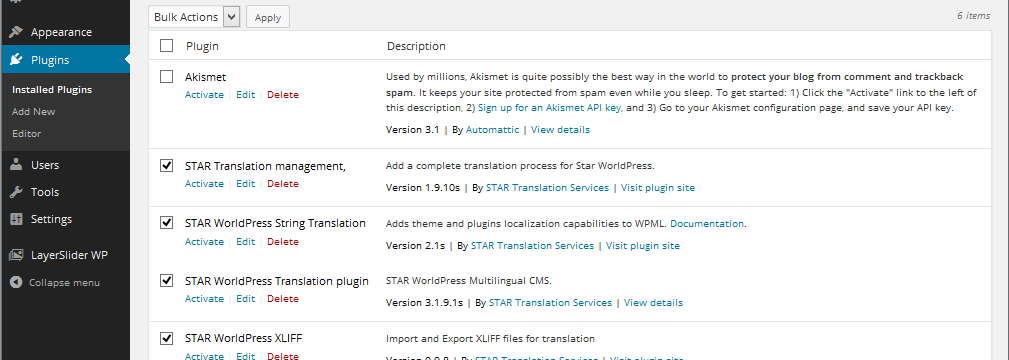Tick the Akismet plugin checkbox

pos(167,77)
